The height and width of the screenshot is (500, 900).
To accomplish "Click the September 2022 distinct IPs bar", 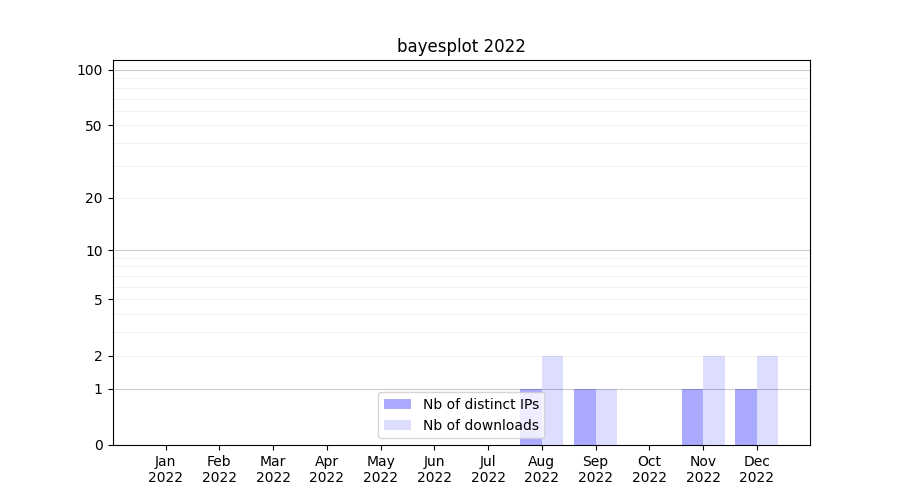I will click(585, 416).
